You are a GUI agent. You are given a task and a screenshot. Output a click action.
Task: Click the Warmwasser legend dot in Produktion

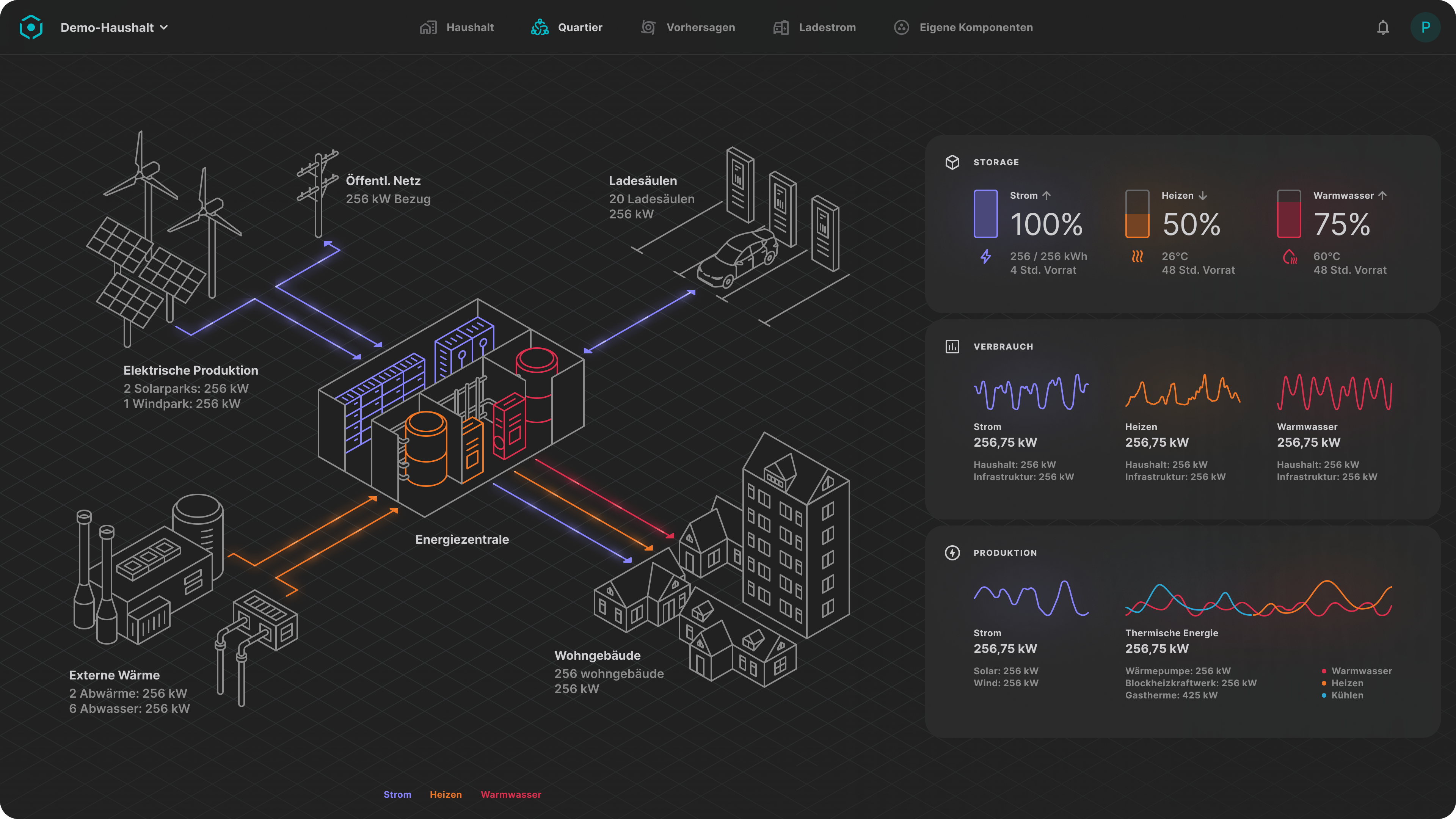click(x=1324, y=672)
